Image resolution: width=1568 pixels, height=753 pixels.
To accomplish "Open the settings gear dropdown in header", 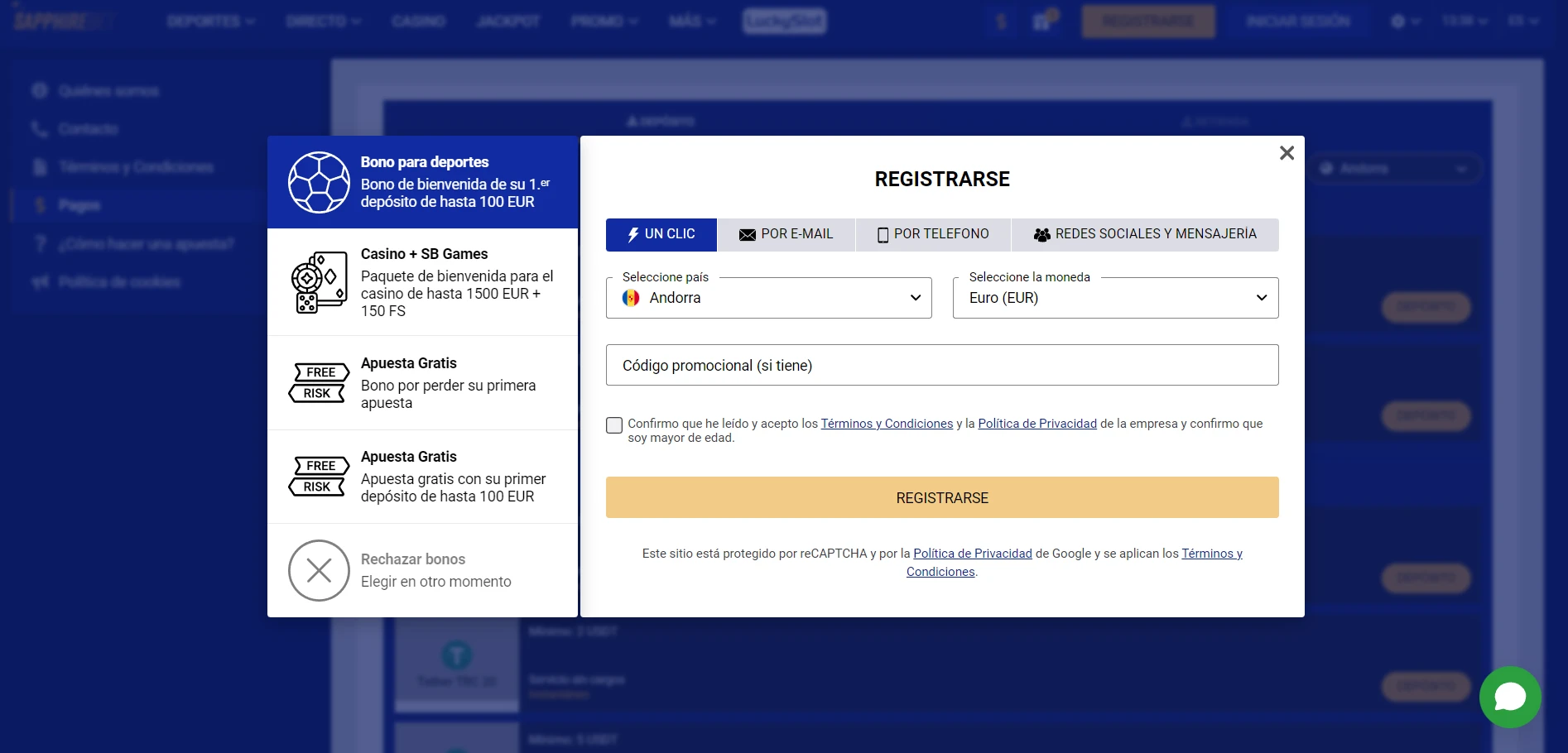I will (x=1406, y=22).
